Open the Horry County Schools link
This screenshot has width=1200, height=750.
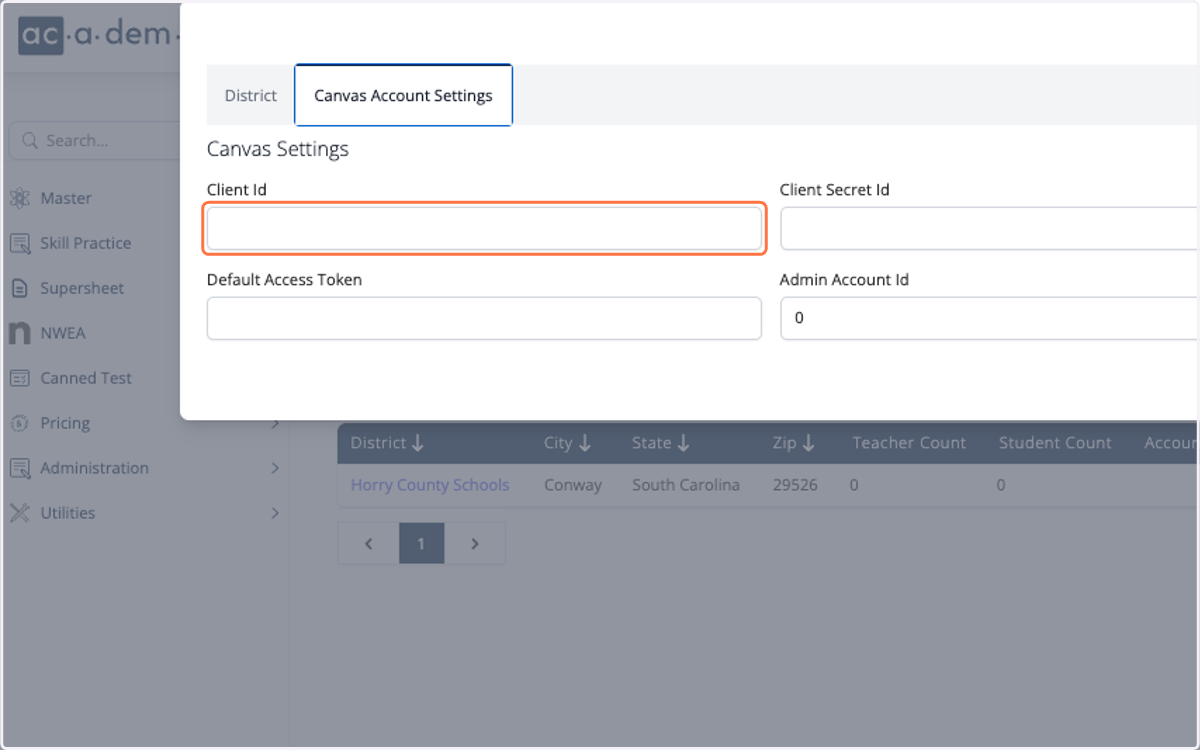pos(430,485)
